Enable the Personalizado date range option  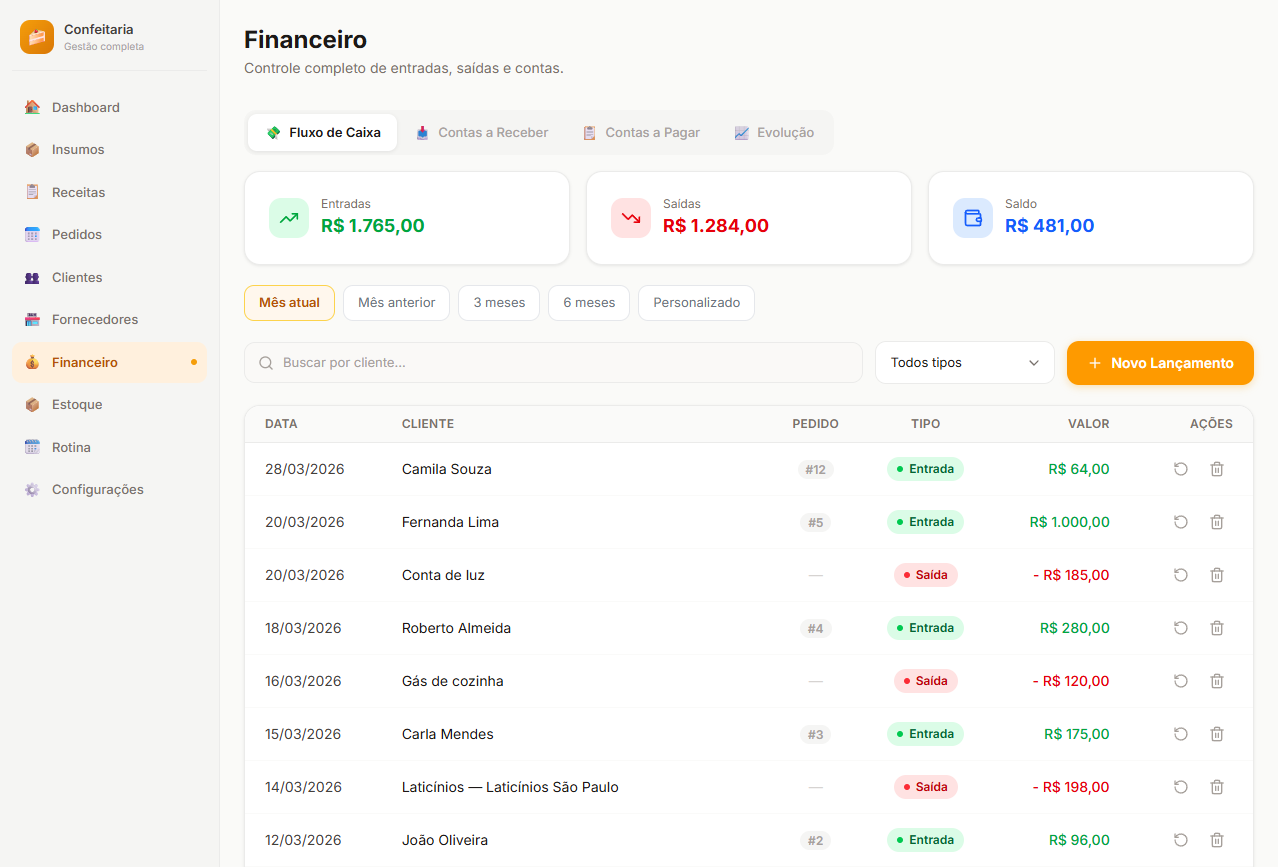pos(696,302)
